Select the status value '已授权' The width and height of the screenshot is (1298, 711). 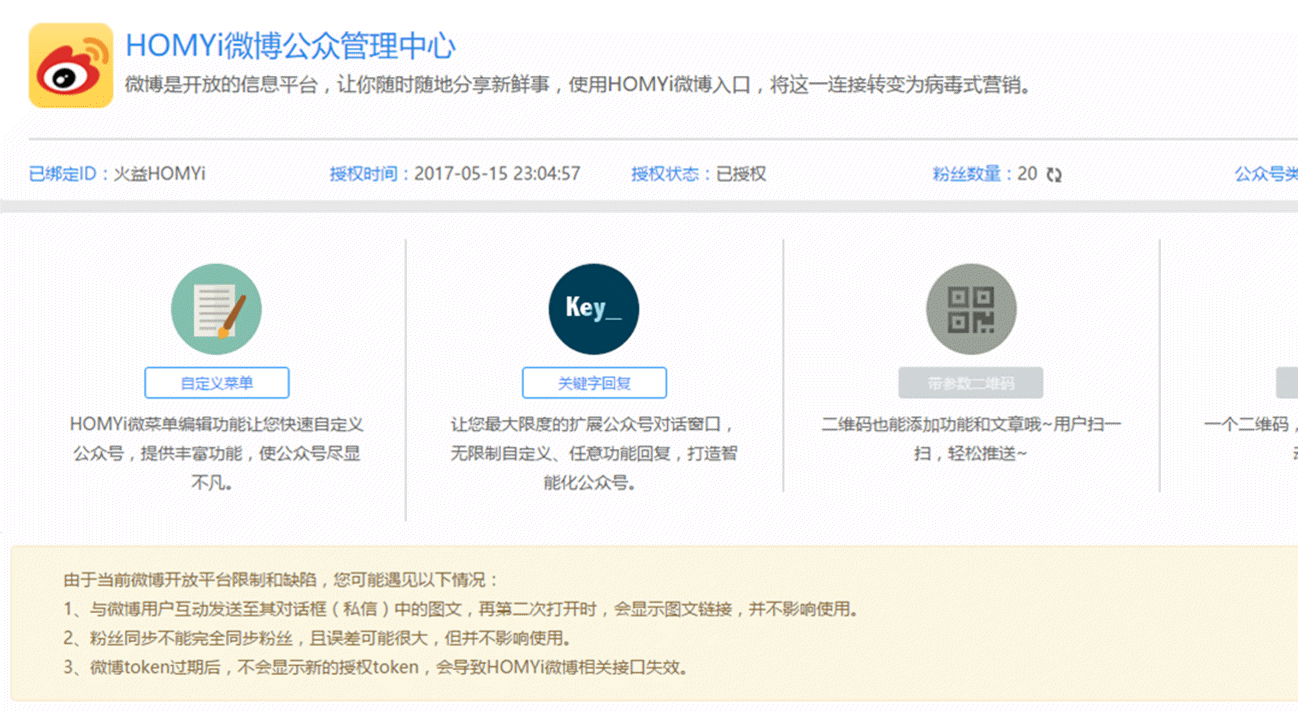pos(741,174)
